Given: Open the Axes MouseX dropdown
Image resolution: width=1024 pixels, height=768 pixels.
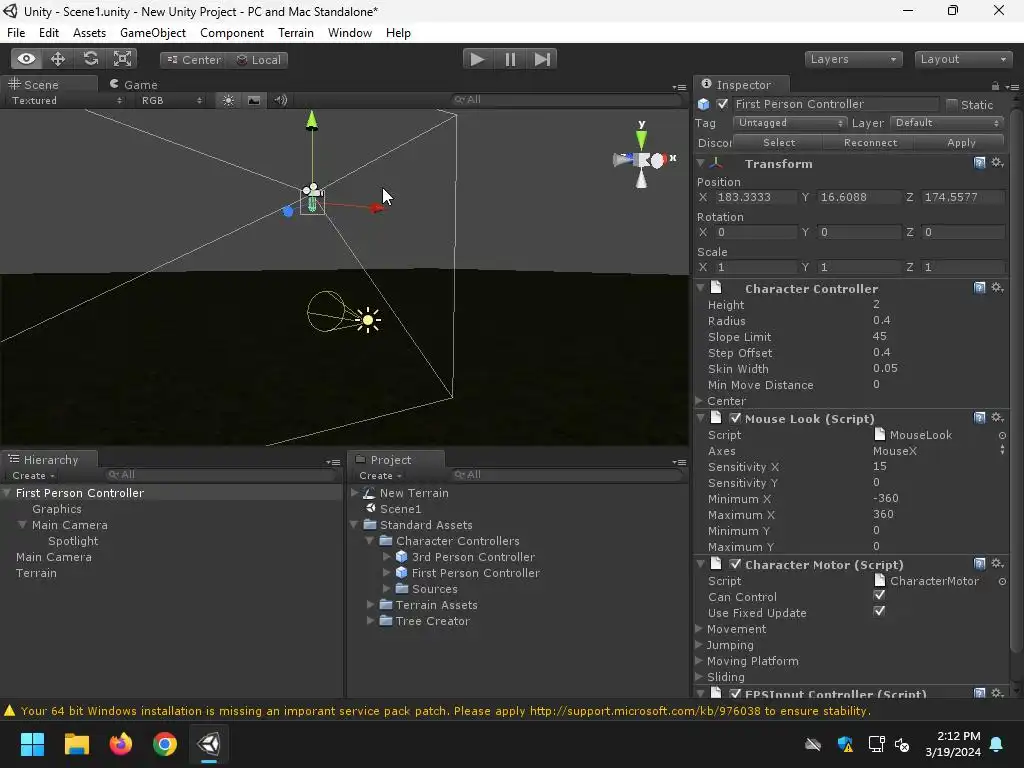Looking at the screenshot, I should 938,451.
